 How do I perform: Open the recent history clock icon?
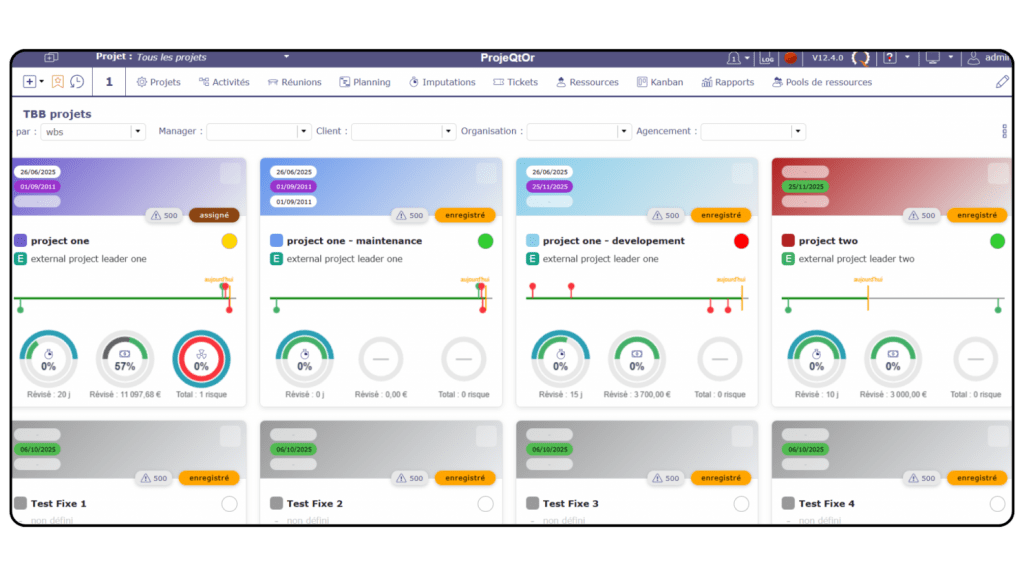(x=77, y=82)
